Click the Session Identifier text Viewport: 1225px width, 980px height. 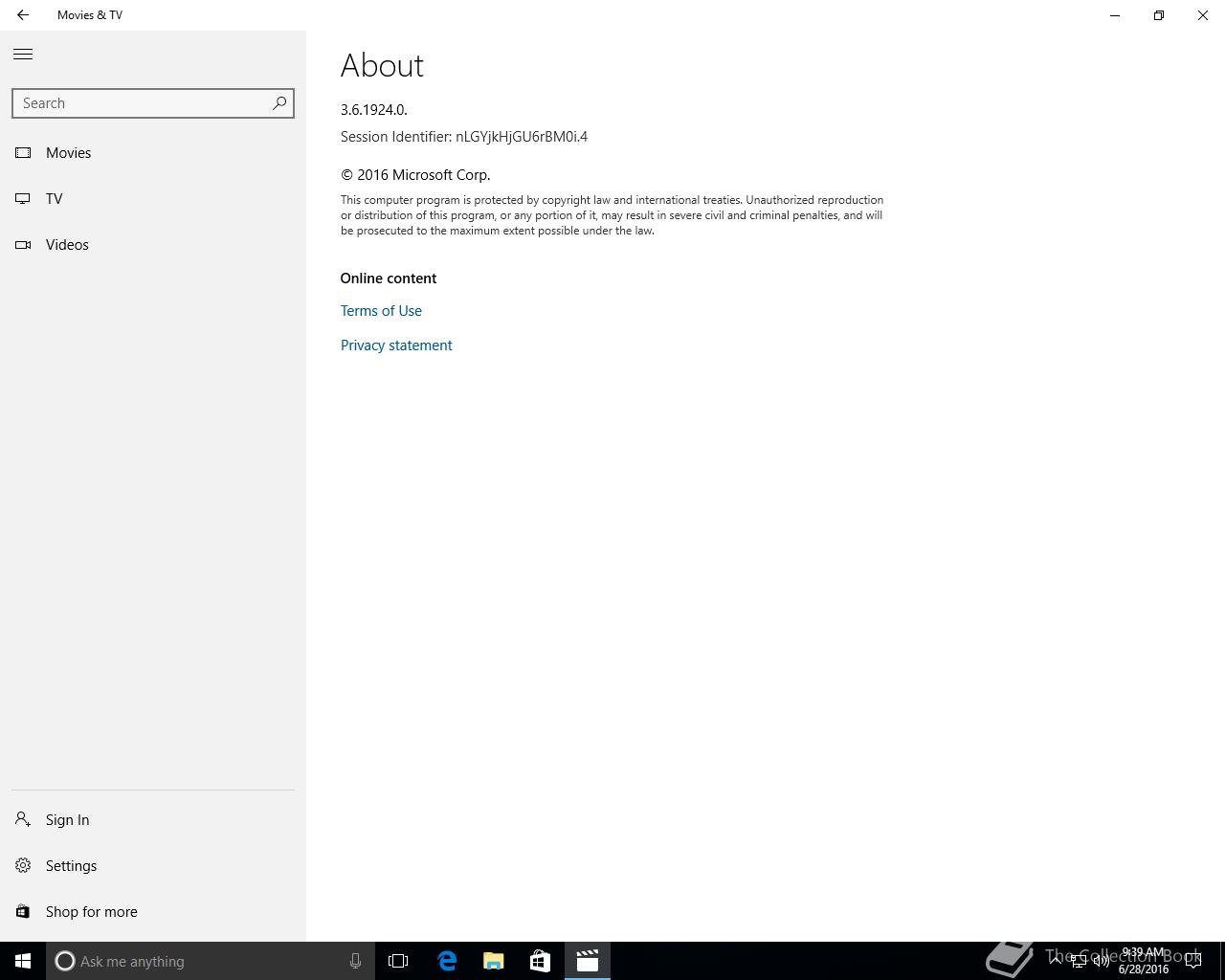tap(464, 137)
